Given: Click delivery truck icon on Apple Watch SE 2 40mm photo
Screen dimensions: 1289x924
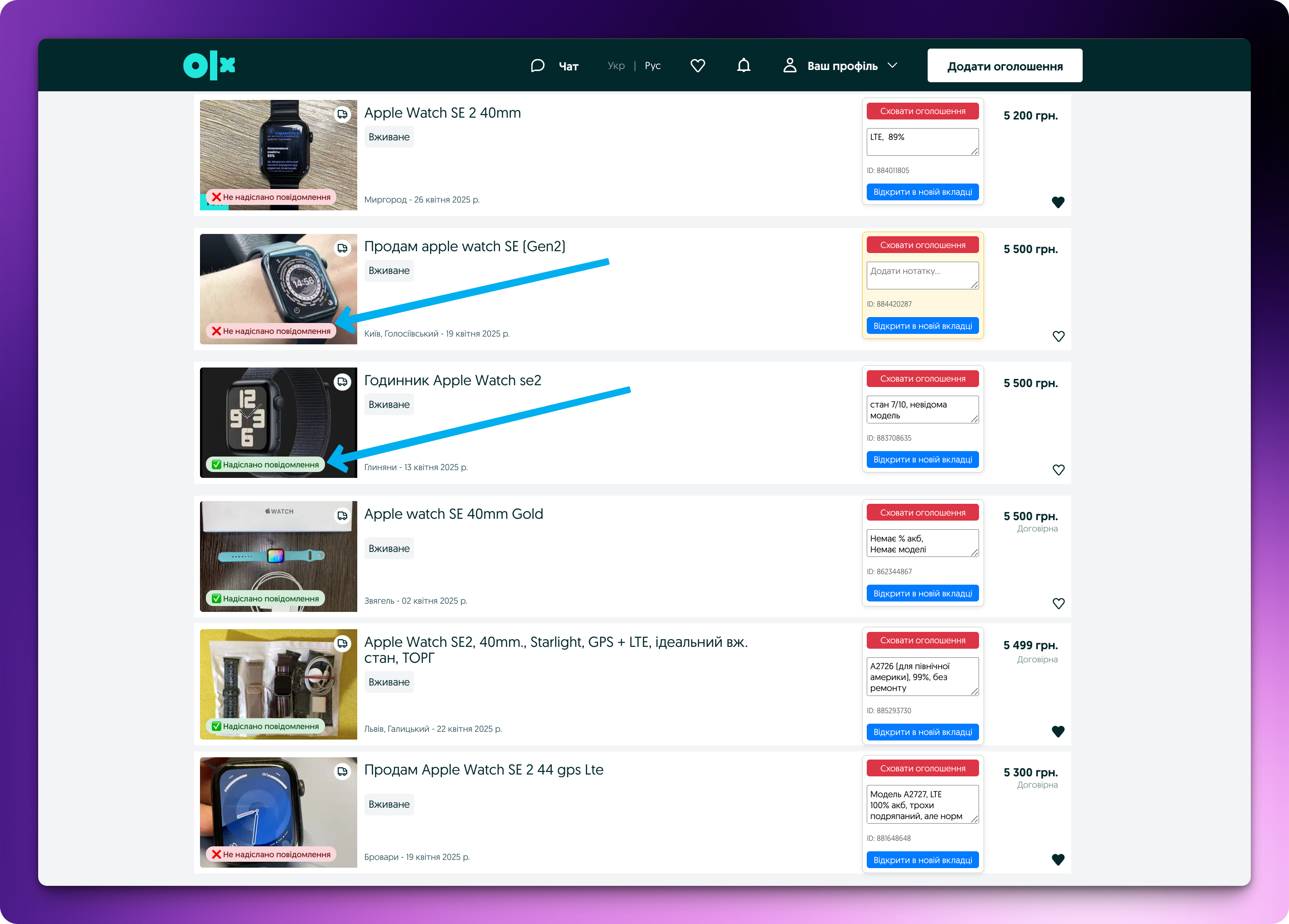Looking at the screenshot, I should click(342, 114).
